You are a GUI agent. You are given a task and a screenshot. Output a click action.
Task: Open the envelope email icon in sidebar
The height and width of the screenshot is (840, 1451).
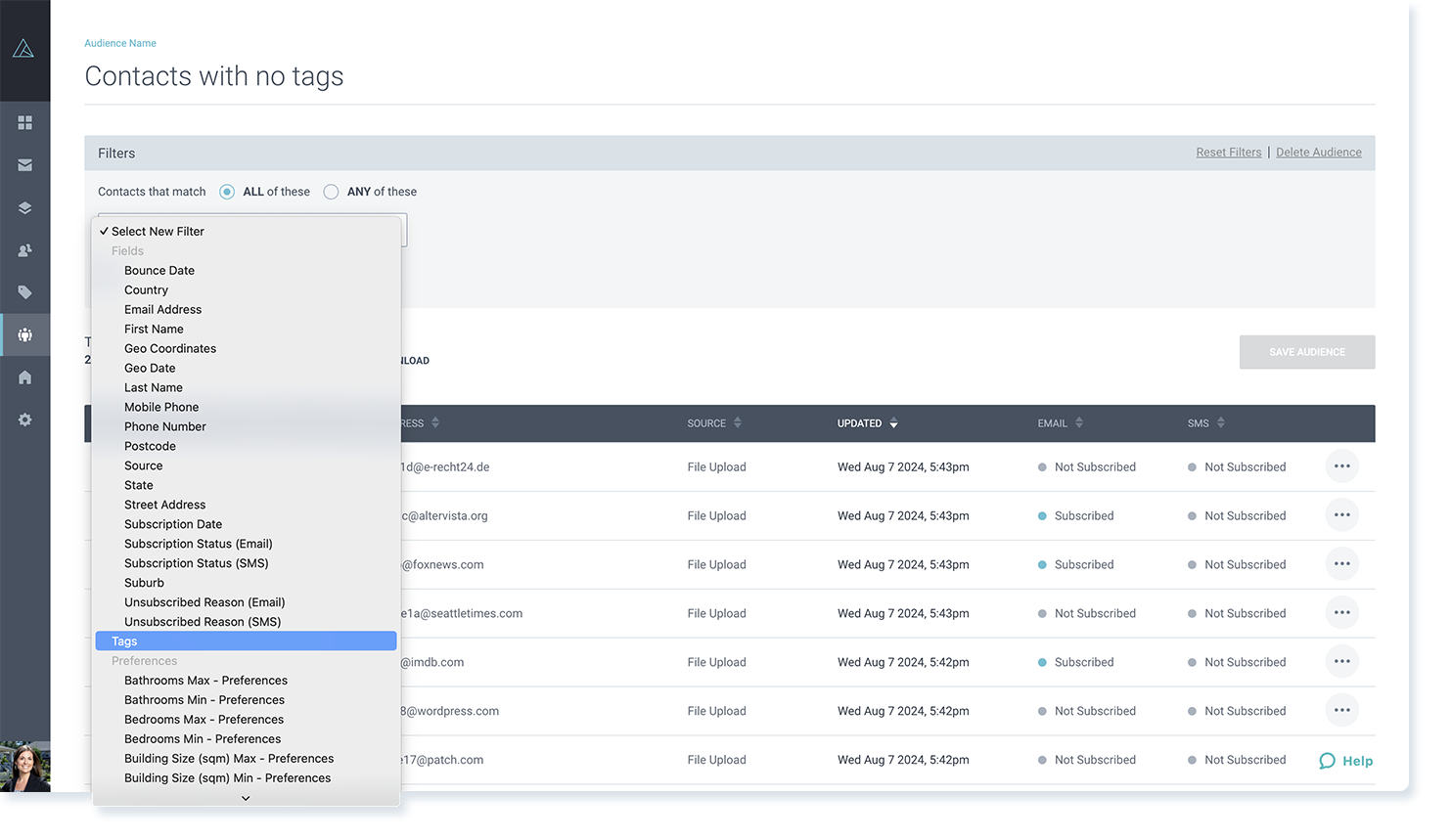(x=24, y=164)
